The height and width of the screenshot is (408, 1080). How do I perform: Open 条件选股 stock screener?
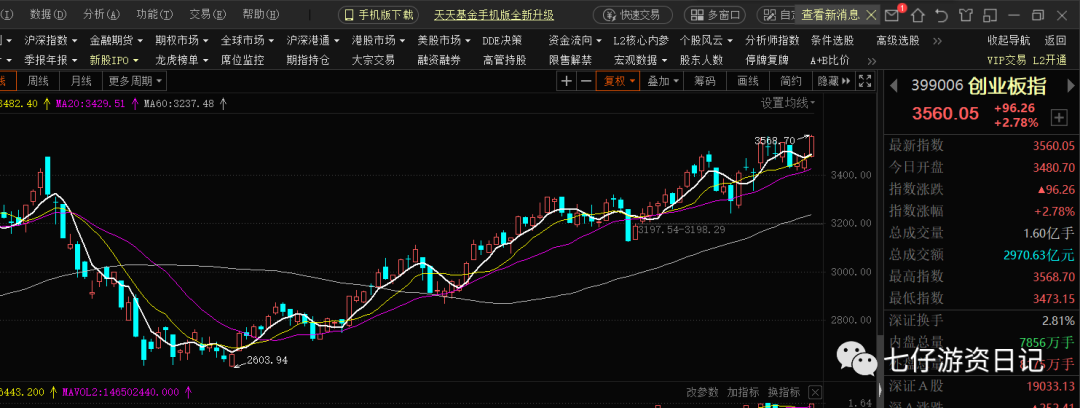832,41
